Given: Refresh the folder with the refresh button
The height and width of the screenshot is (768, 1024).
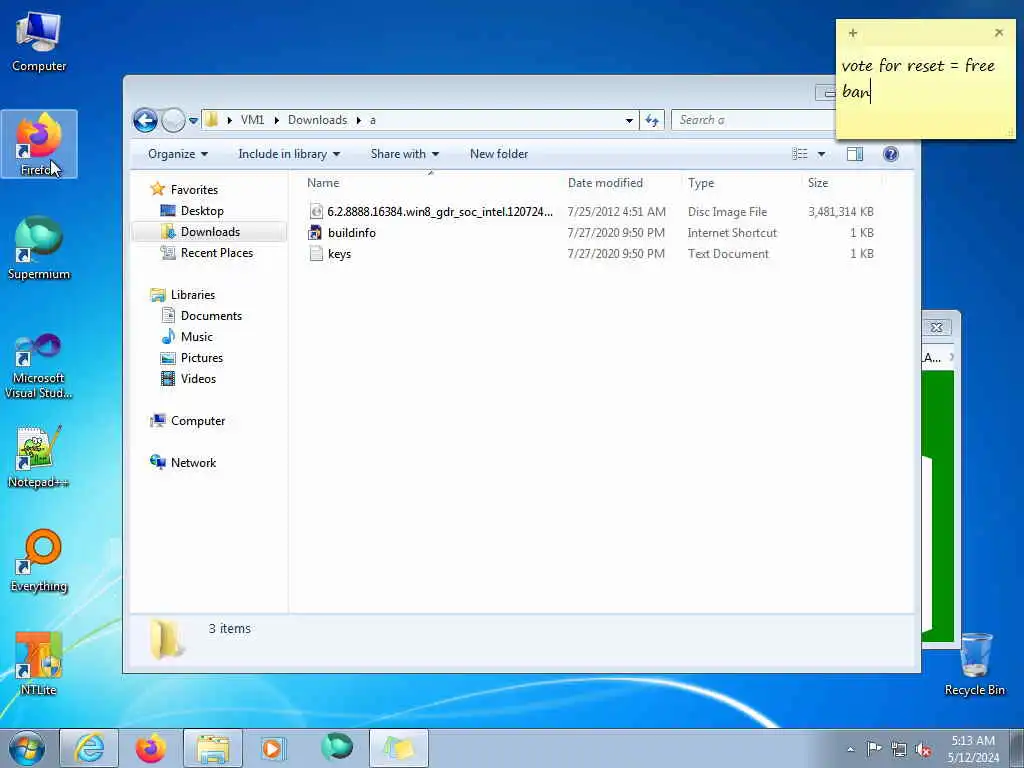Looking at the screenshot, I should (652, 120).
